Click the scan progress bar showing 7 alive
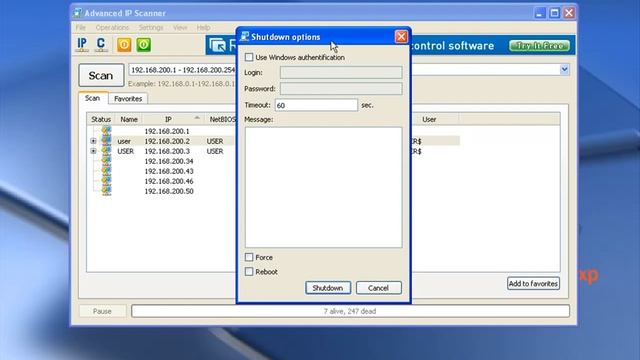 (350, 311)
